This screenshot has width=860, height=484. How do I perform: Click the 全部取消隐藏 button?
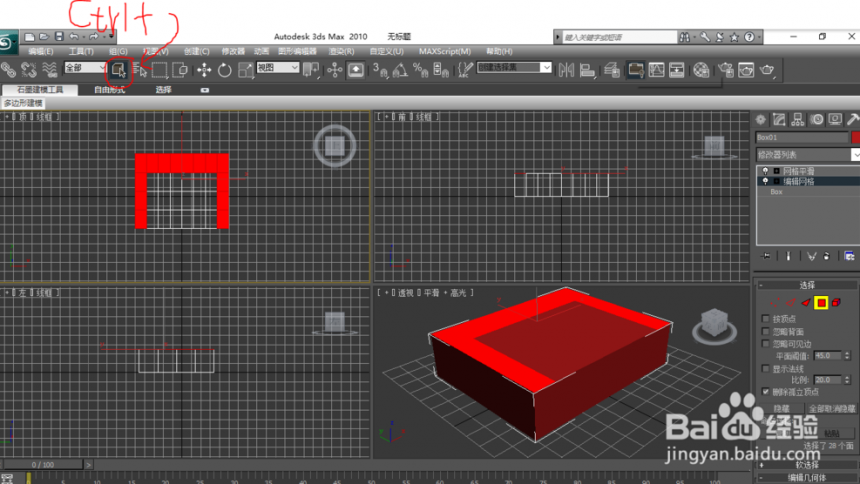point(831,409)
